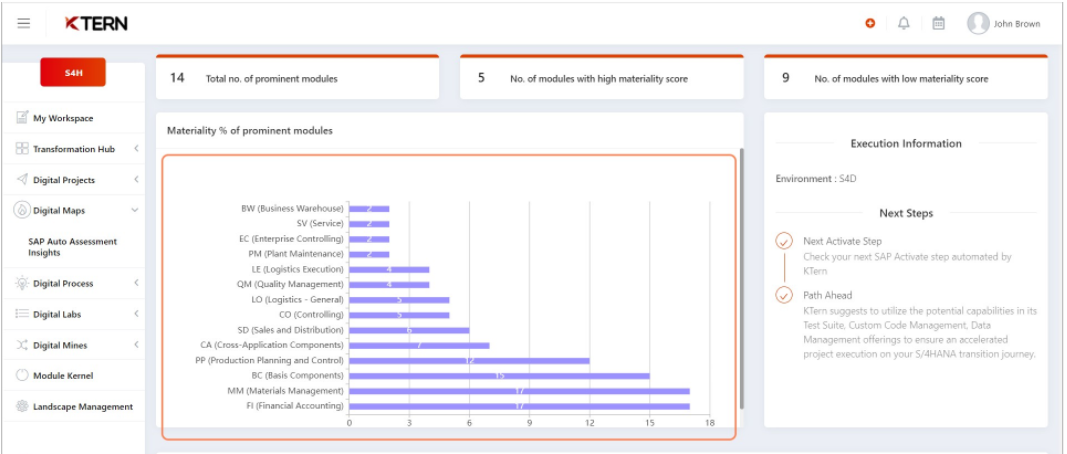Image resolution: width=1067 pixels, height=454 pixels.
Task: Click the Digital Process bulb icon
Action: click(22, 283)
